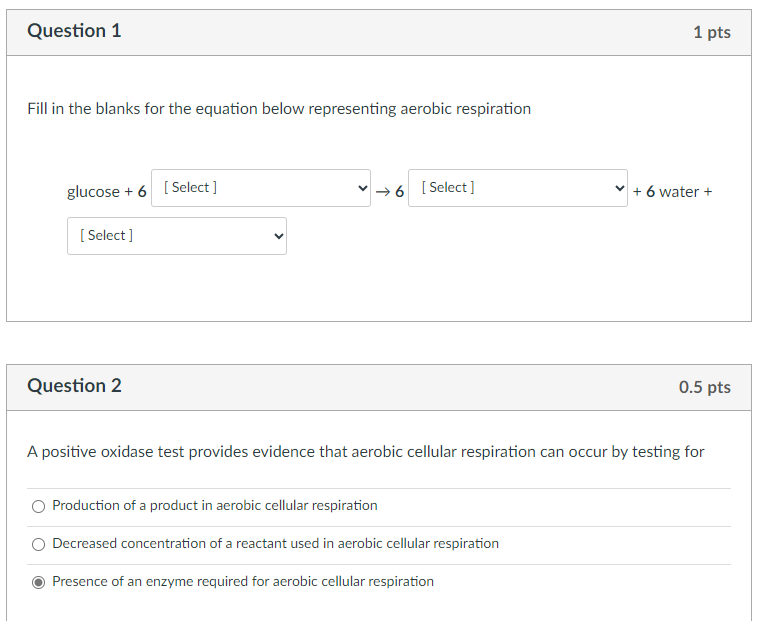Click the "Question 2" heading

pos(75,386)
